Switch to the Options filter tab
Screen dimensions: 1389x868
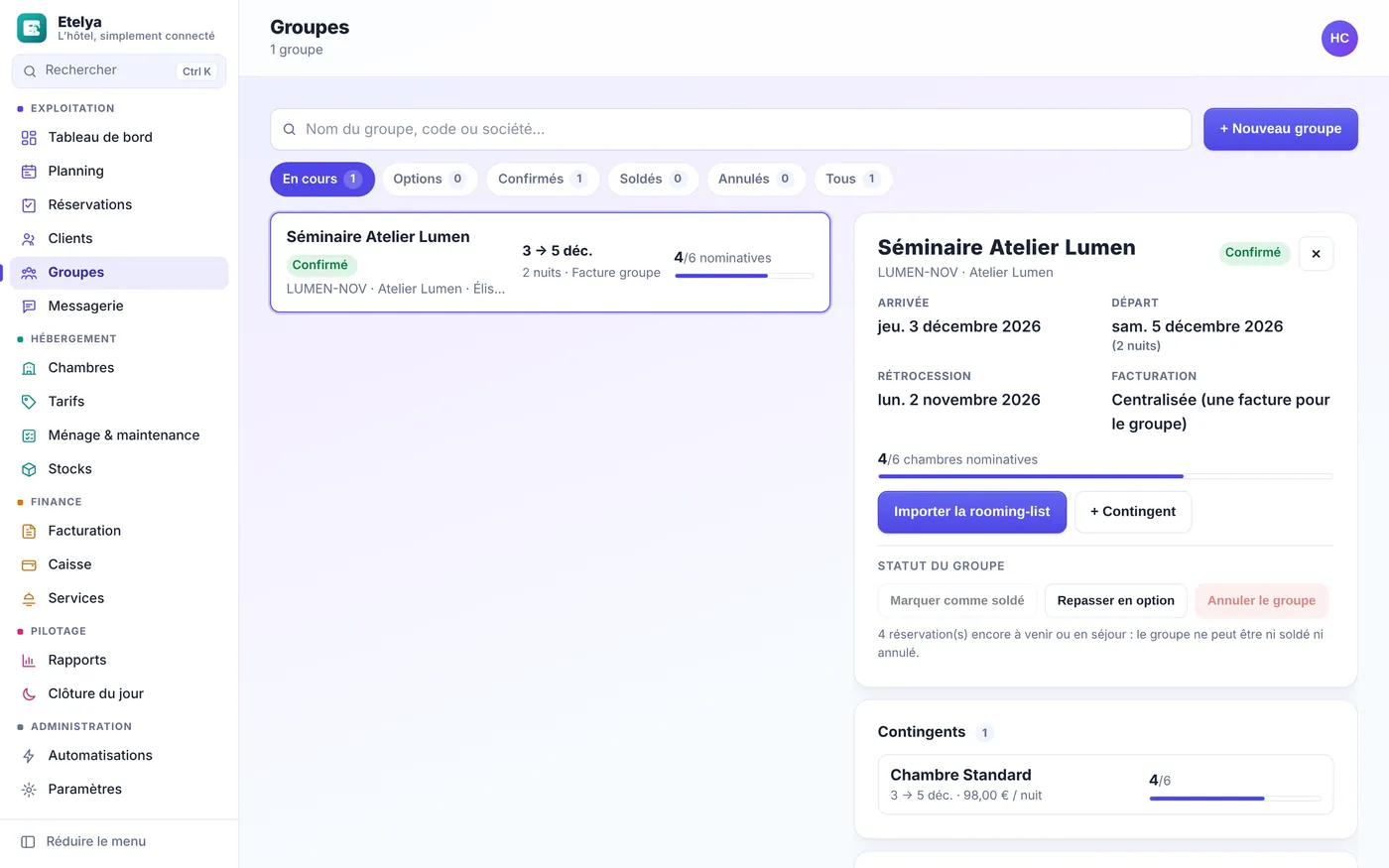pyautogui.click(x=430, y=179)
